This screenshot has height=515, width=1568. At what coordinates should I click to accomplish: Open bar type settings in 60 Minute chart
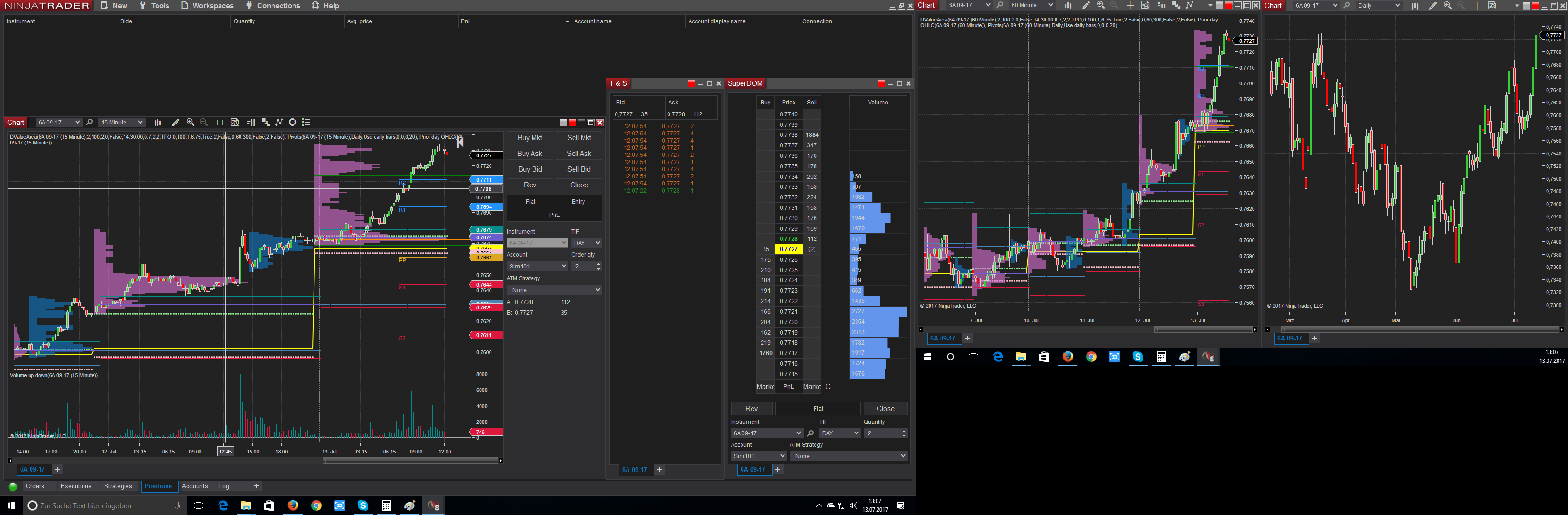click(1067, 5)
